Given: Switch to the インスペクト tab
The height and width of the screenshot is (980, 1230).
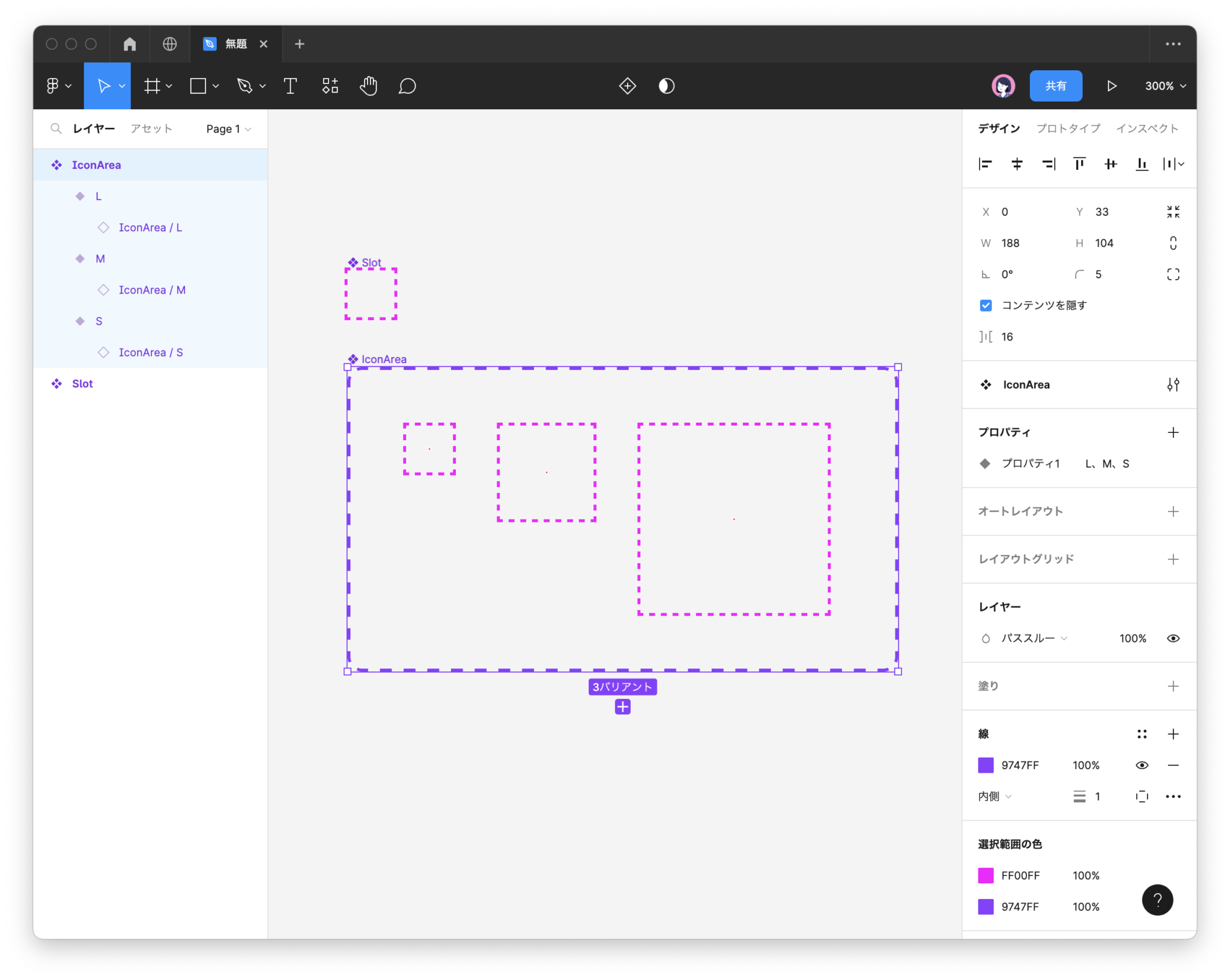Looking at the screenshot, I should click(1147, 129).
